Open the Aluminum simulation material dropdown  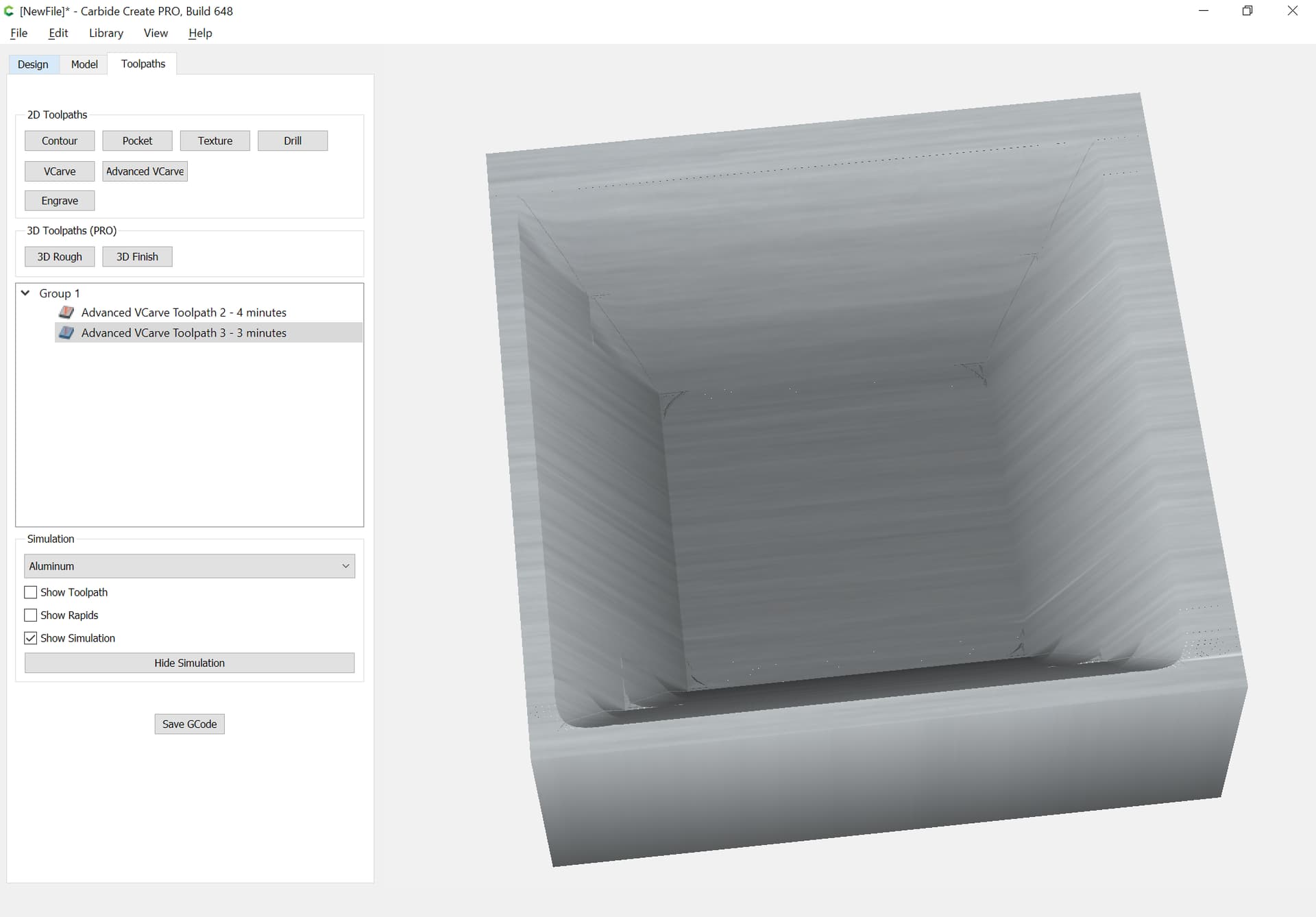tap(190, 566)
